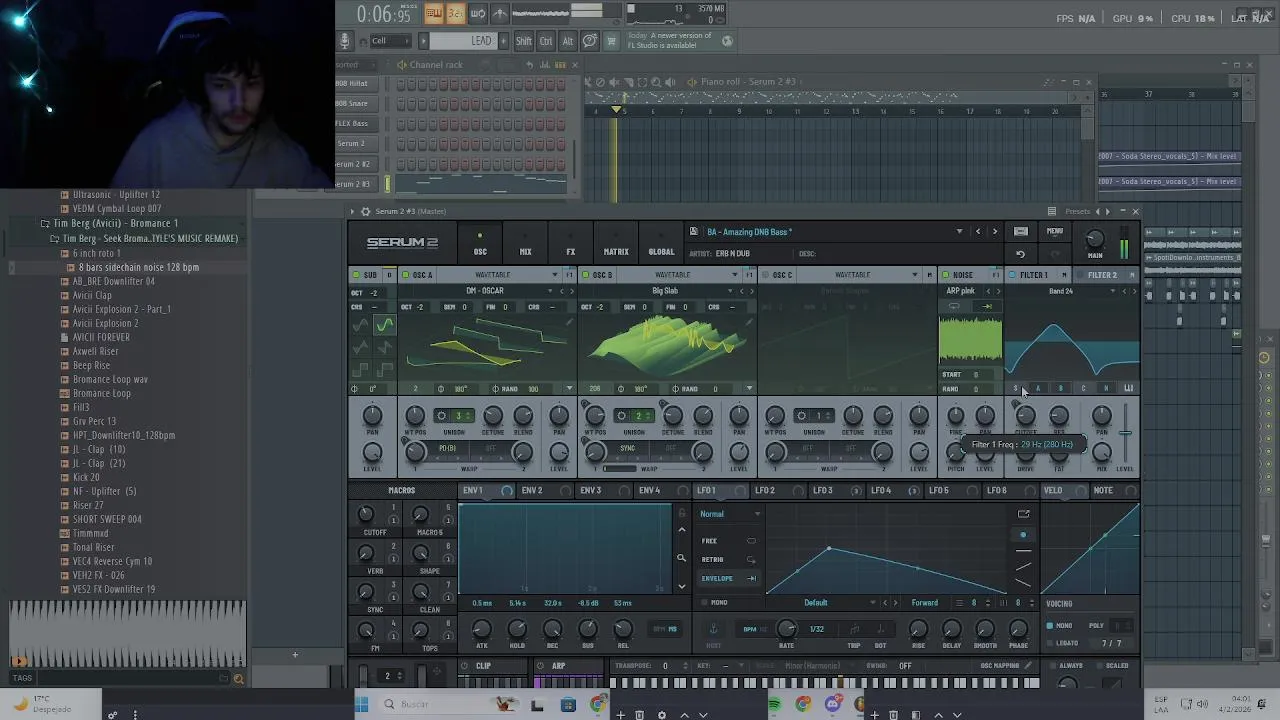Click the envelope zoom magnifier icon
1280x720 pixels.
click(681, 559)
